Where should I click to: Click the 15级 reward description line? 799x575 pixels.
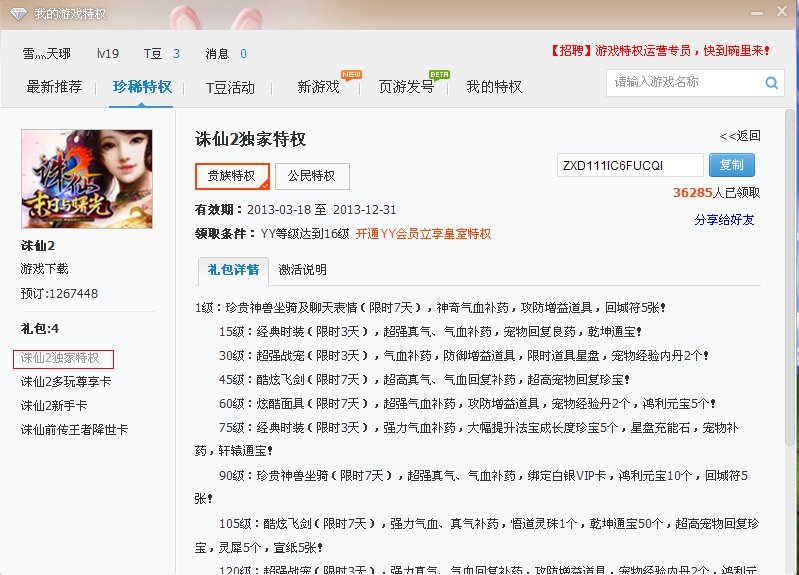point(430,332)
